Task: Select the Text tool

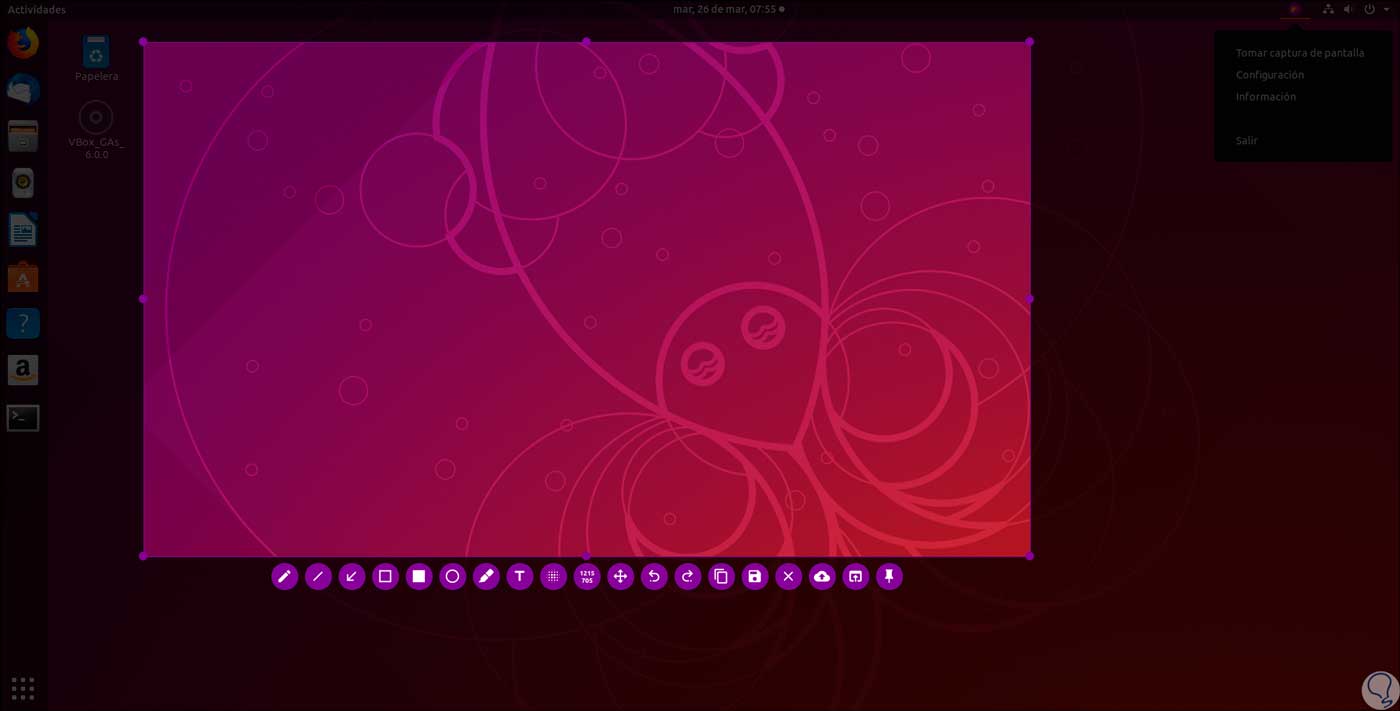Action: point(520,576)
